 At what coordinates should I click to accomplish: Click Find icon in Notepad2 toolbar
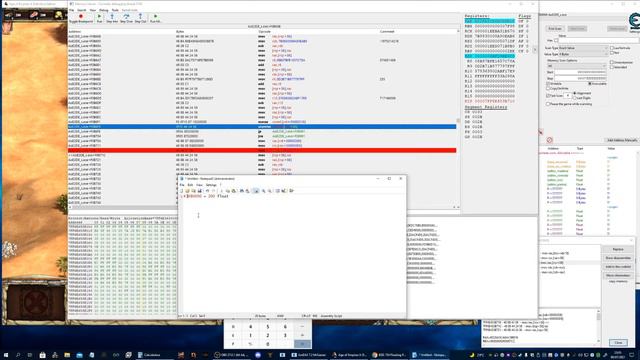coord(242,191)
